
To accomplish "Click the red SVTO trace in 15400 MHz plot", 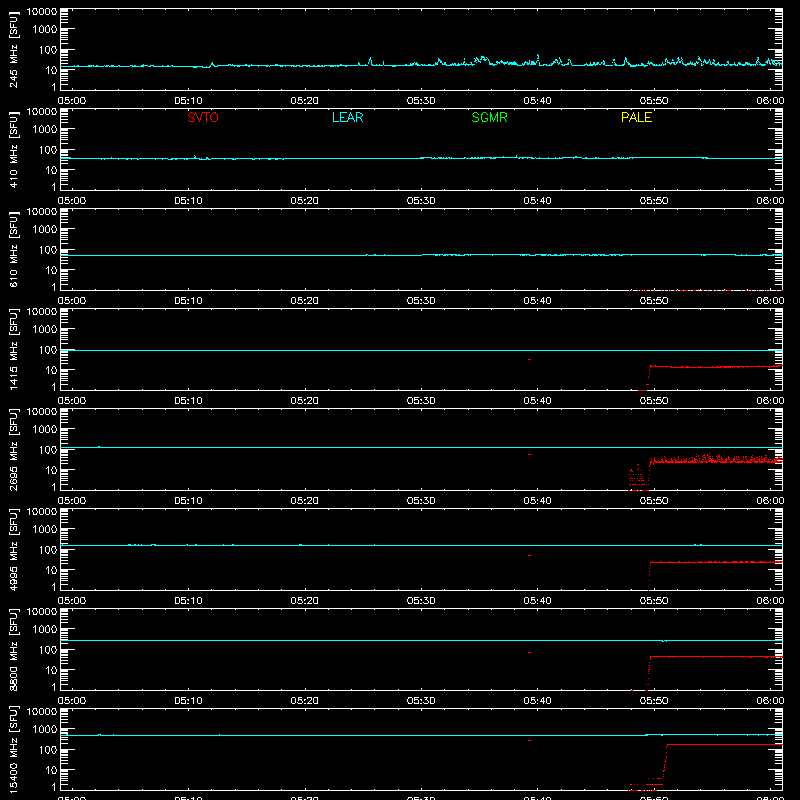I will point(724,745).
